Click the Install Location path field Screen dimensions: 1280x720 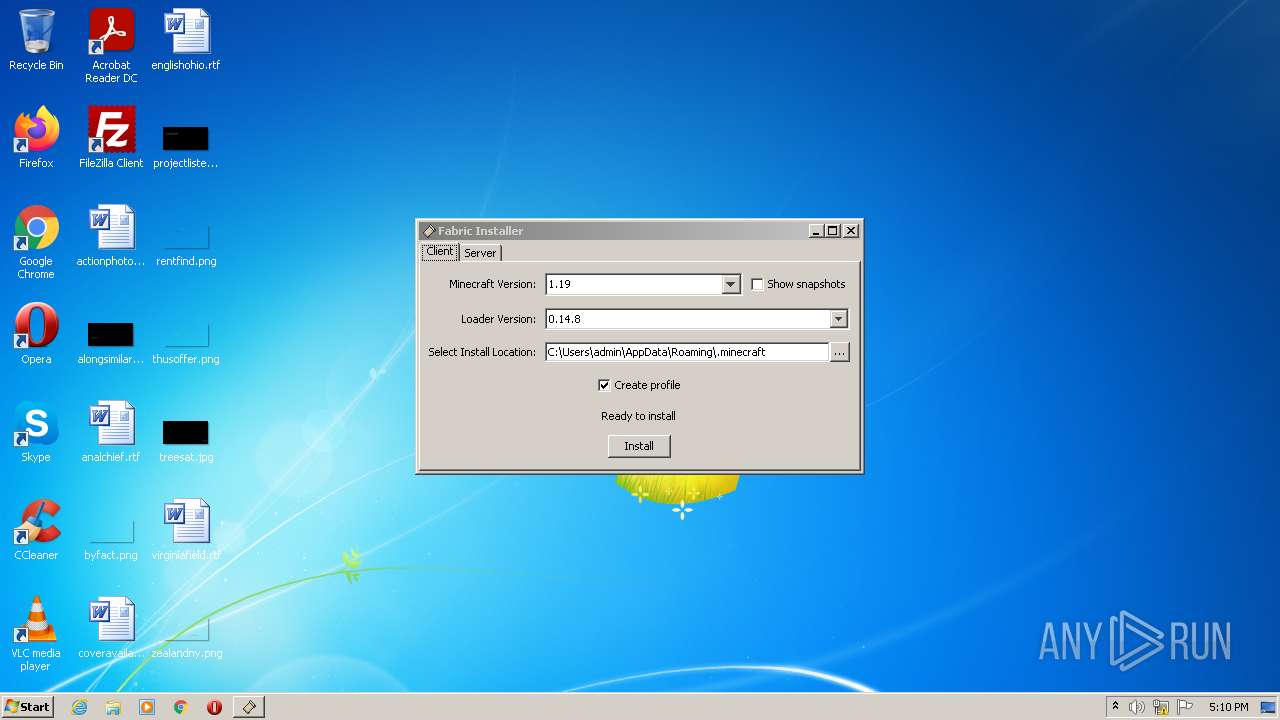(x=687, y=352)
